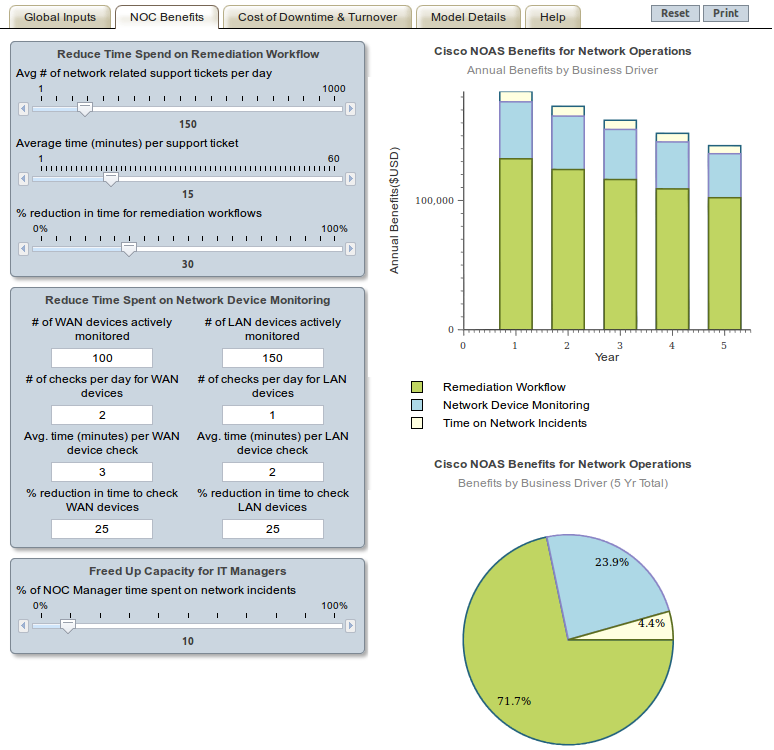The height and width of the screenshot is (750, 774).
Task: Increase average time per ticket slider arrow
Action: pyautogui.click(x=350, y=179)
